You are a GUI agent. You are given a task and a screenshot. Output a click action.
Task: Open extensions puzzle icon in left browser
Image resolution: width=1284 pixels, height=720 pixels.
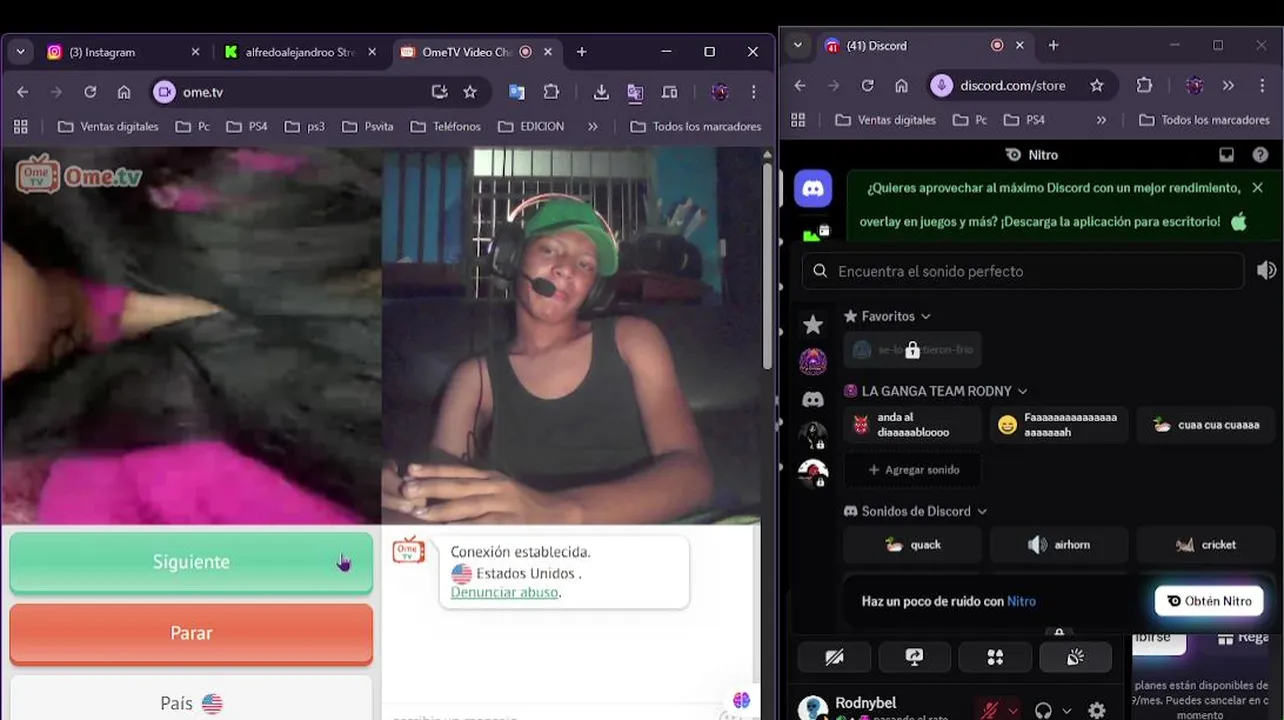(551, 92)
